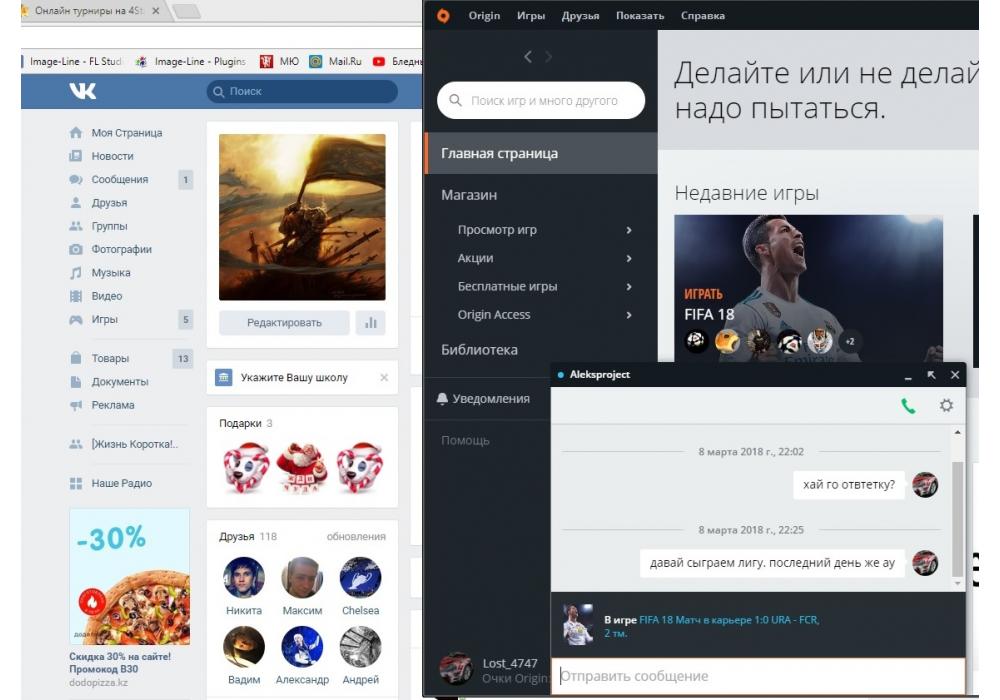Click the VK logo in the header
The image size is (1000, 700).
[x=83, y=91]
